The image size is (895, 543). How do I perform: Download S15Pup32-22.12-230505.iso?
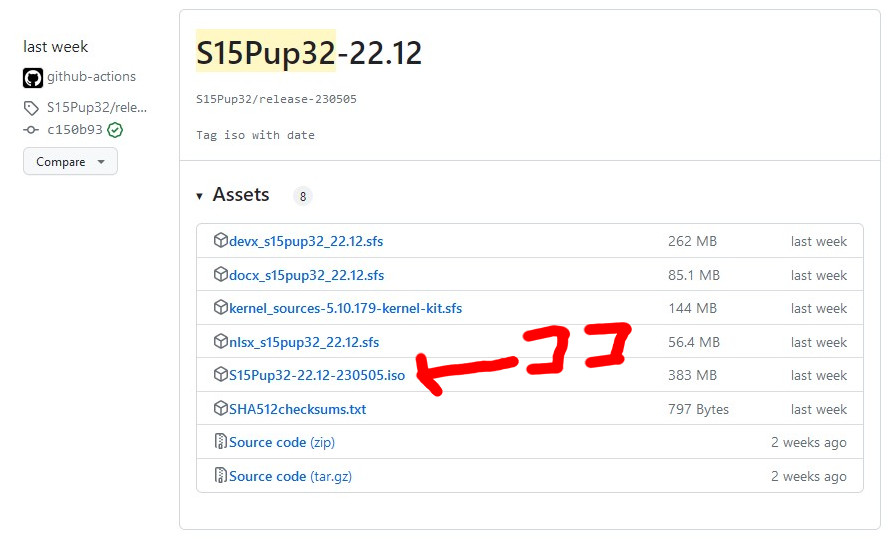(x=317, y=375)
